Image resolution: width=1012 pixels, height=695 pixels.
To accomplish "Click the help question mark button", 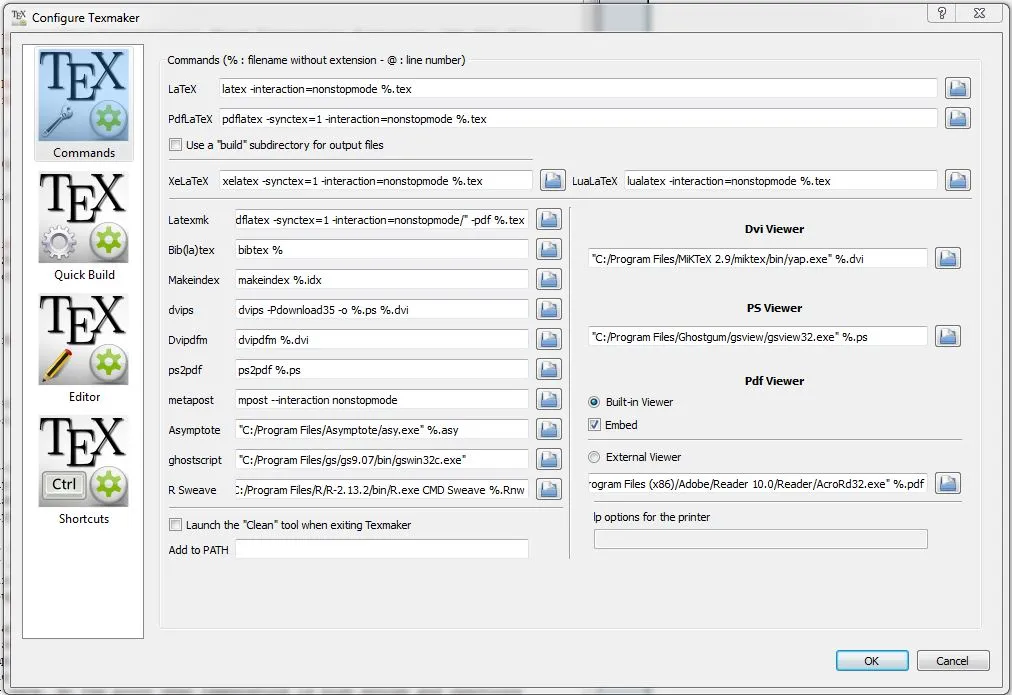I will click(x=942, y=13).
